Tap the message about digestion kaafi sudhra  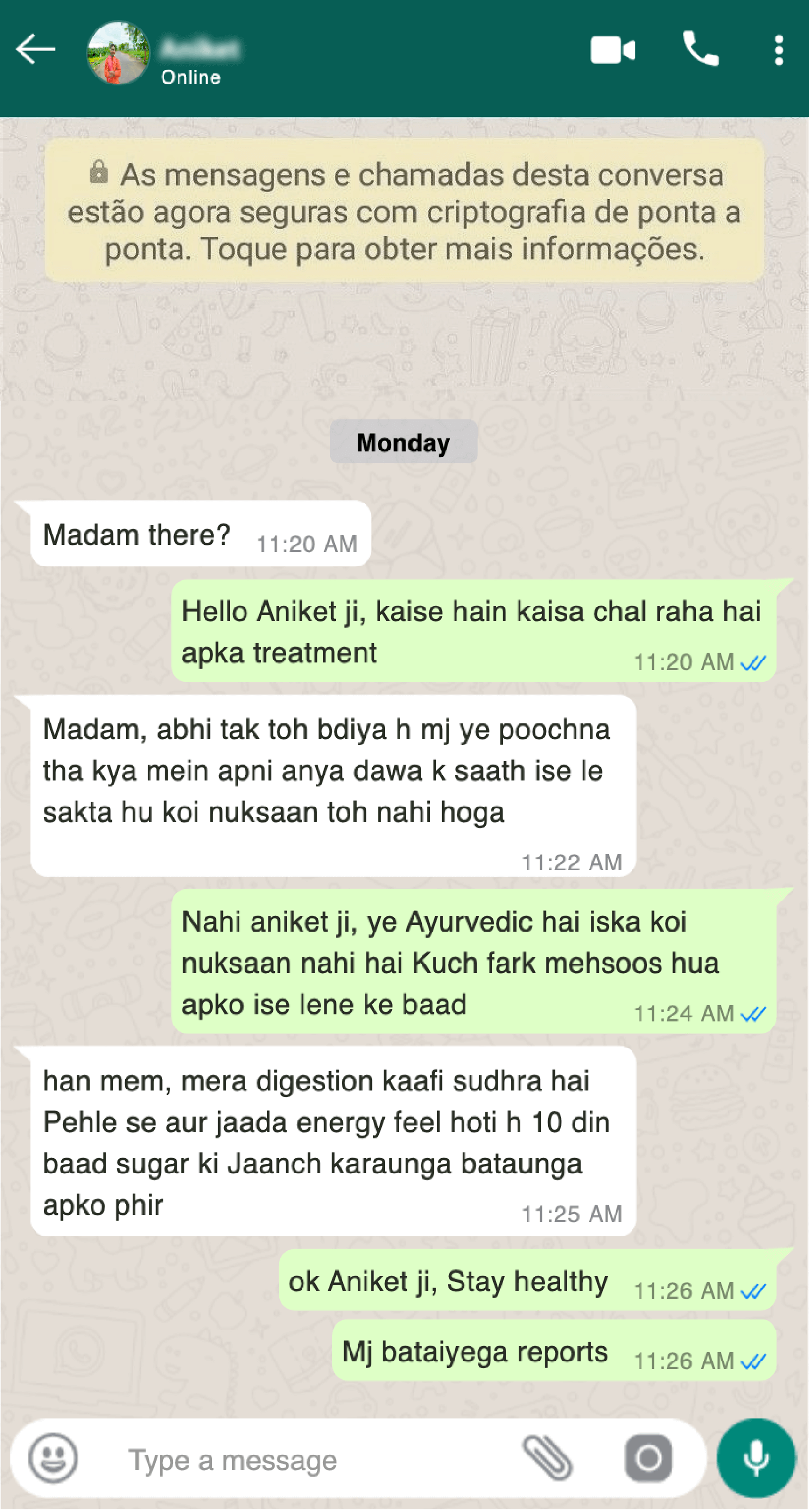tap(333, 1142)
